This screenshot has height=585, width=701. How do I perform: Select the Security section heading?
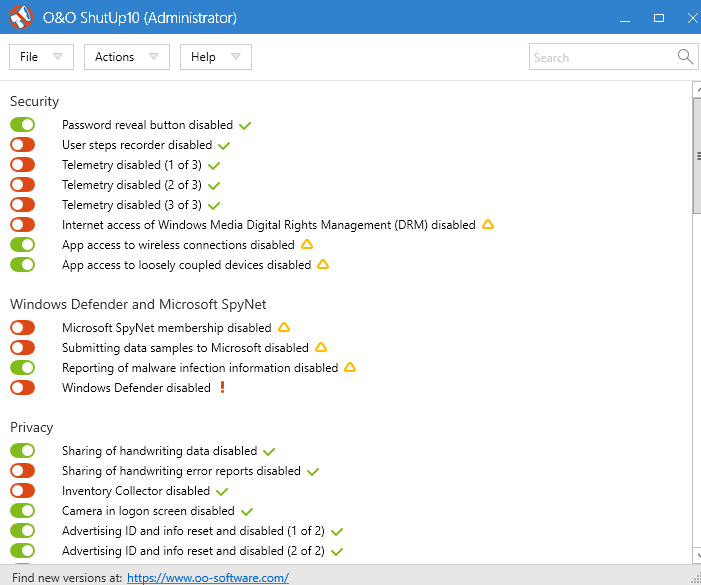point(34,101)
